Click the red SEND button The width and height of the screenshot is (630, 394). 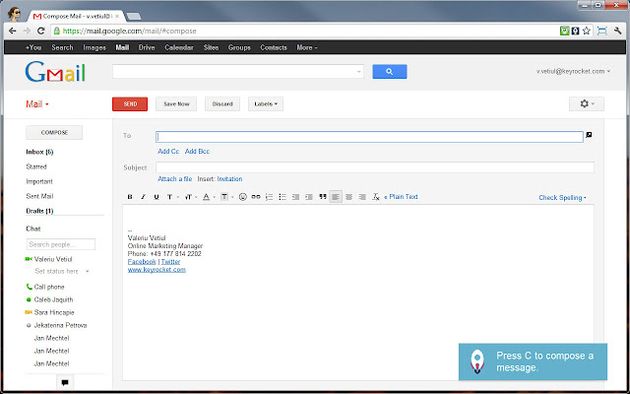tap(130, 104)
